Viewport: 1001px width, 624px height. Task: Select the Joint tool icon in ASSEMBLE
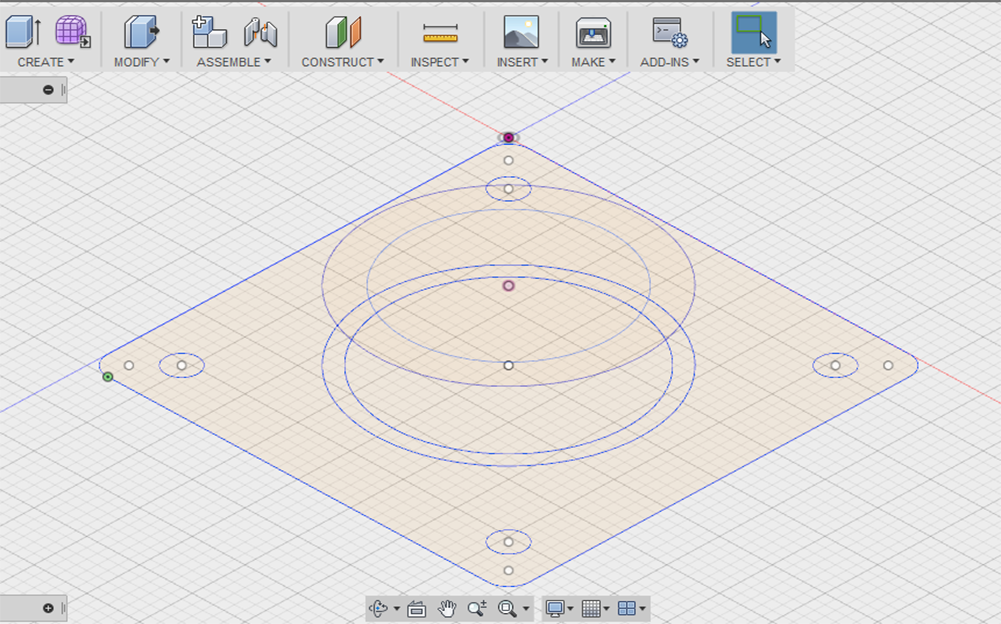click(x=260, y=32)
